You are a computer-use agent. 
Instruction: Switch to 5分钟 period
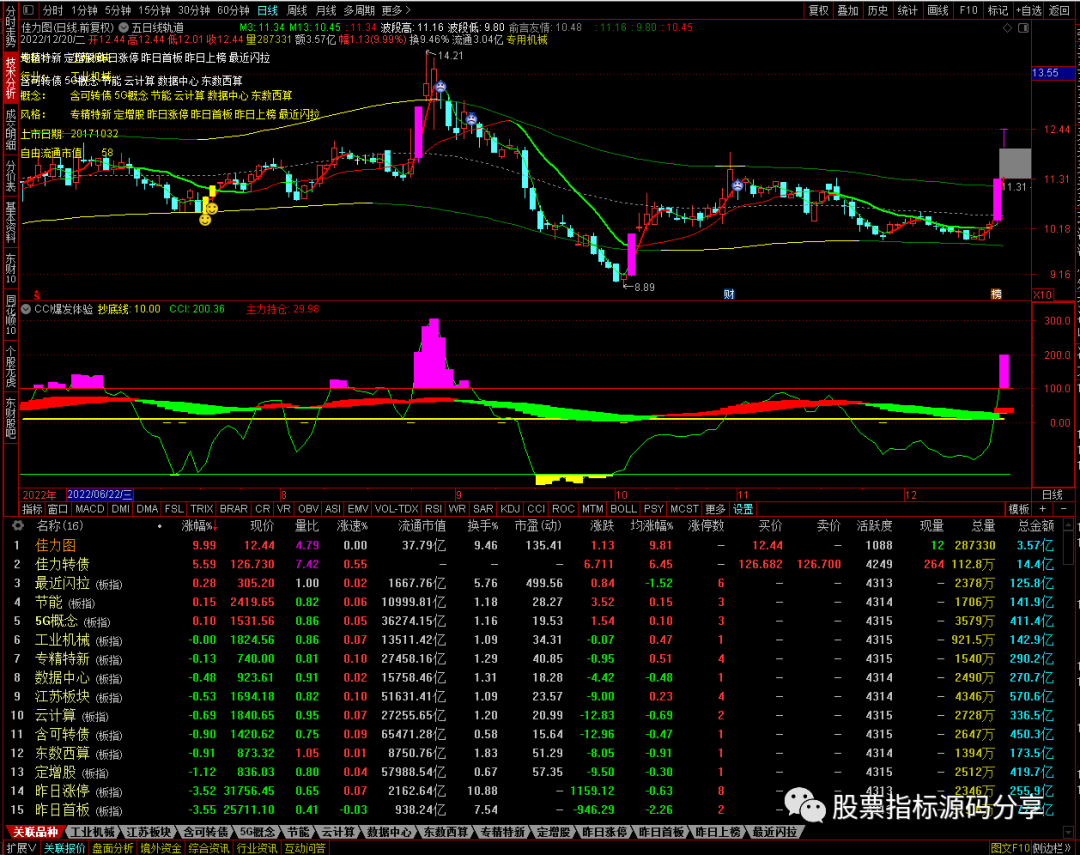(x=118, y=10)
